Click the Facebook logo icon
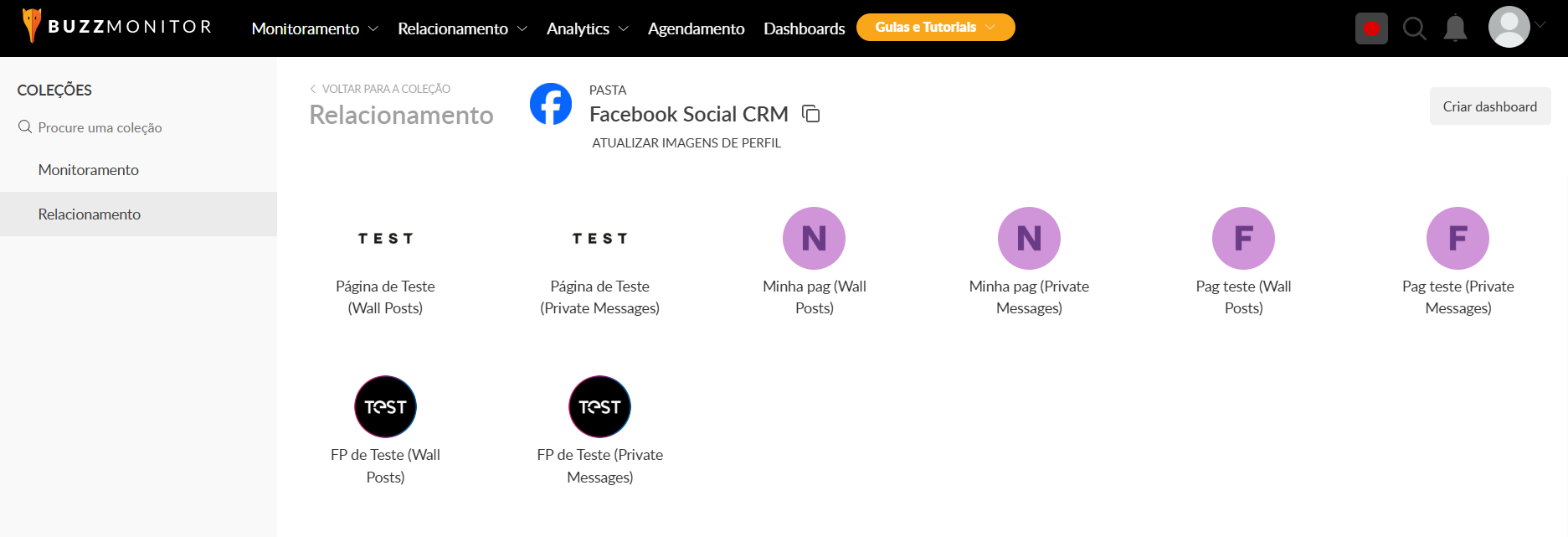This screenshot has height=537, width=1568. click(551, 104)
